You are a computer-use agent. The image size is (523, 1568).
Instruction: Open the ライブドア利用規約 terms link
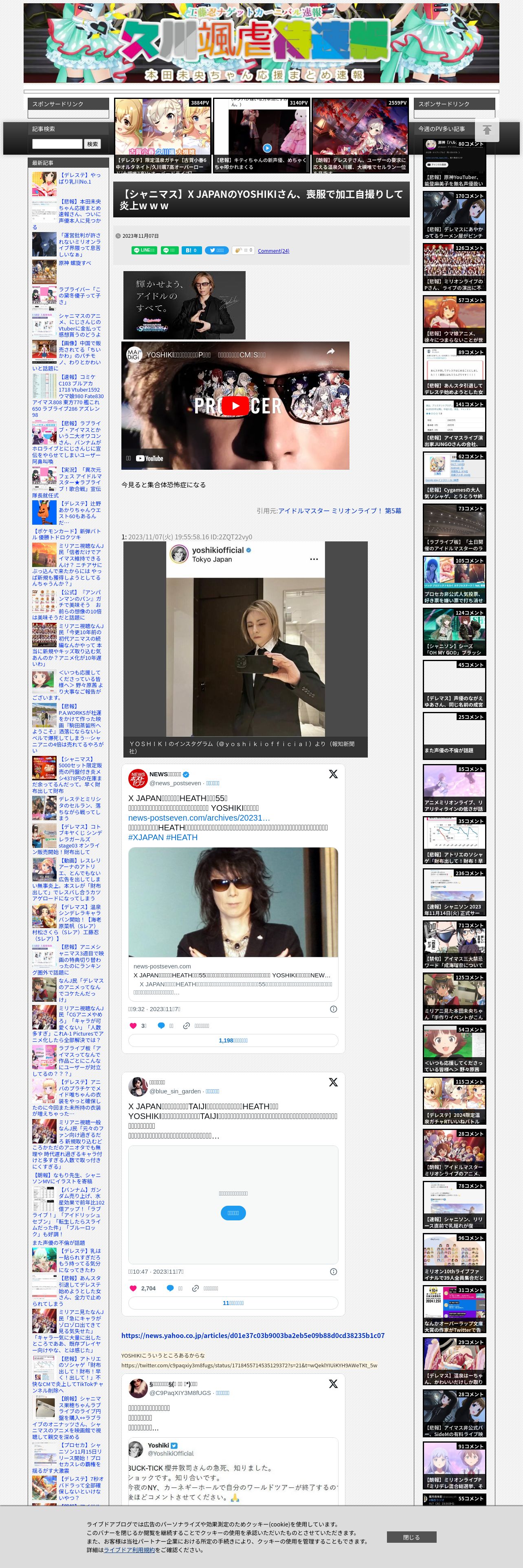[128, 1549]
